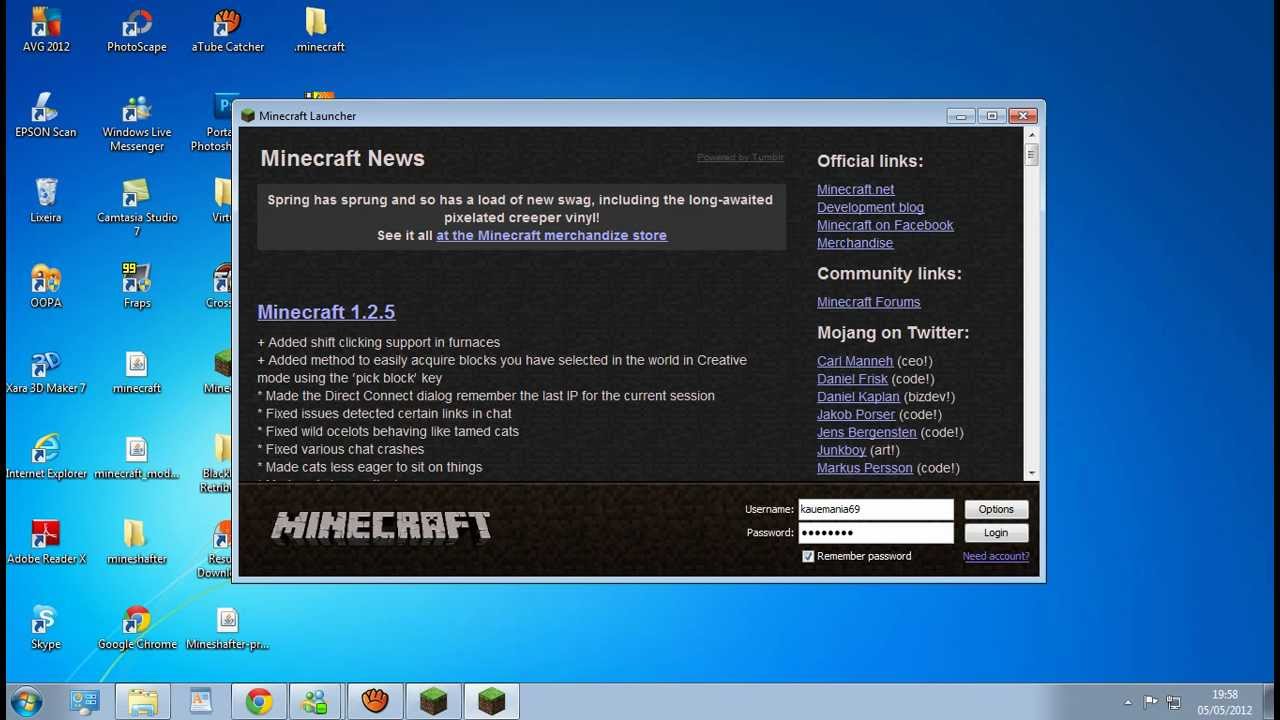Click the "Fixed various chat crashes" line
Viewport: 1280px width, 720px height.
click(341, 449)
